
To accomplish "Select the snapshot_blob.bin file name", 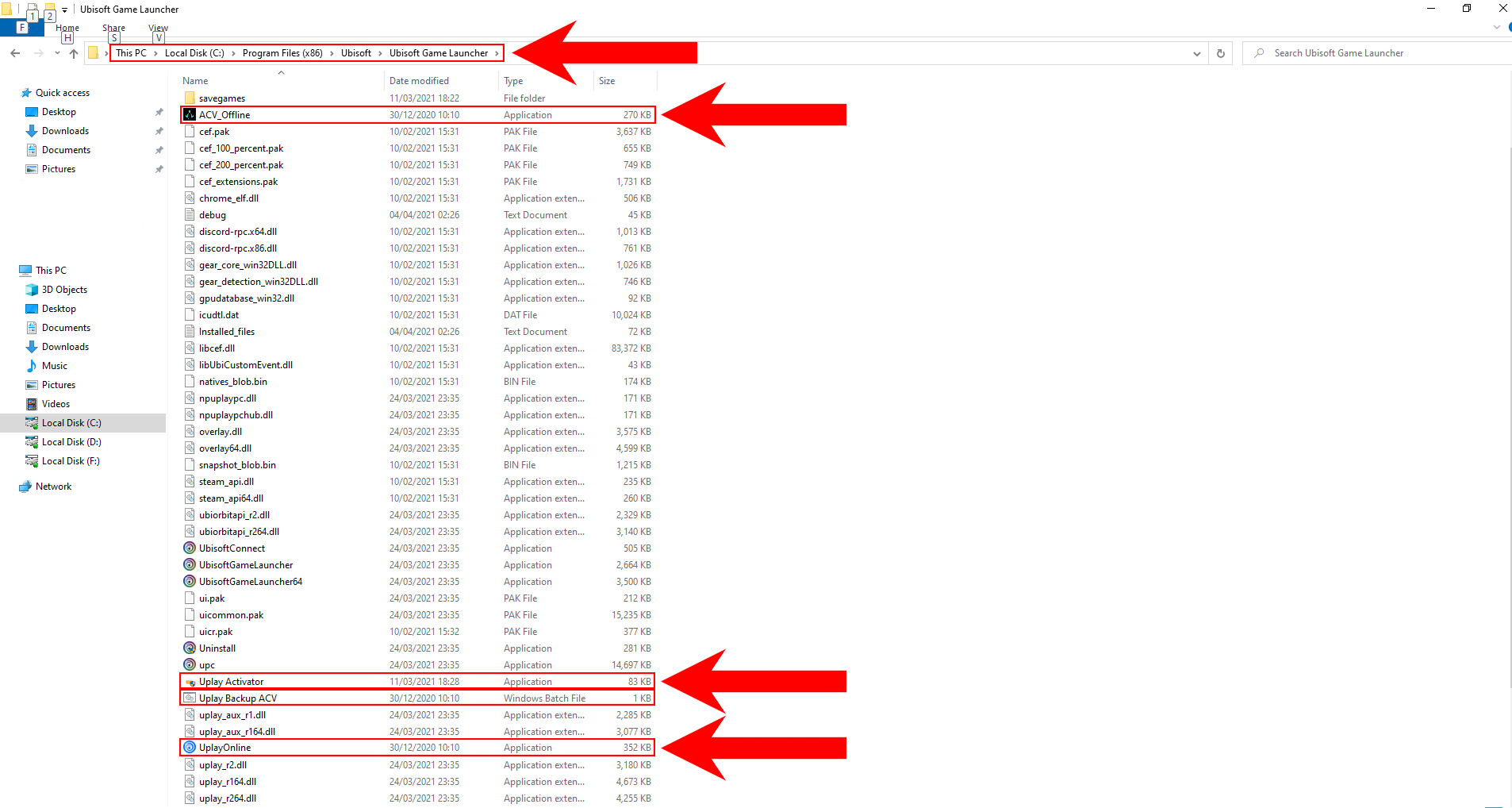I will coord(237,465).
